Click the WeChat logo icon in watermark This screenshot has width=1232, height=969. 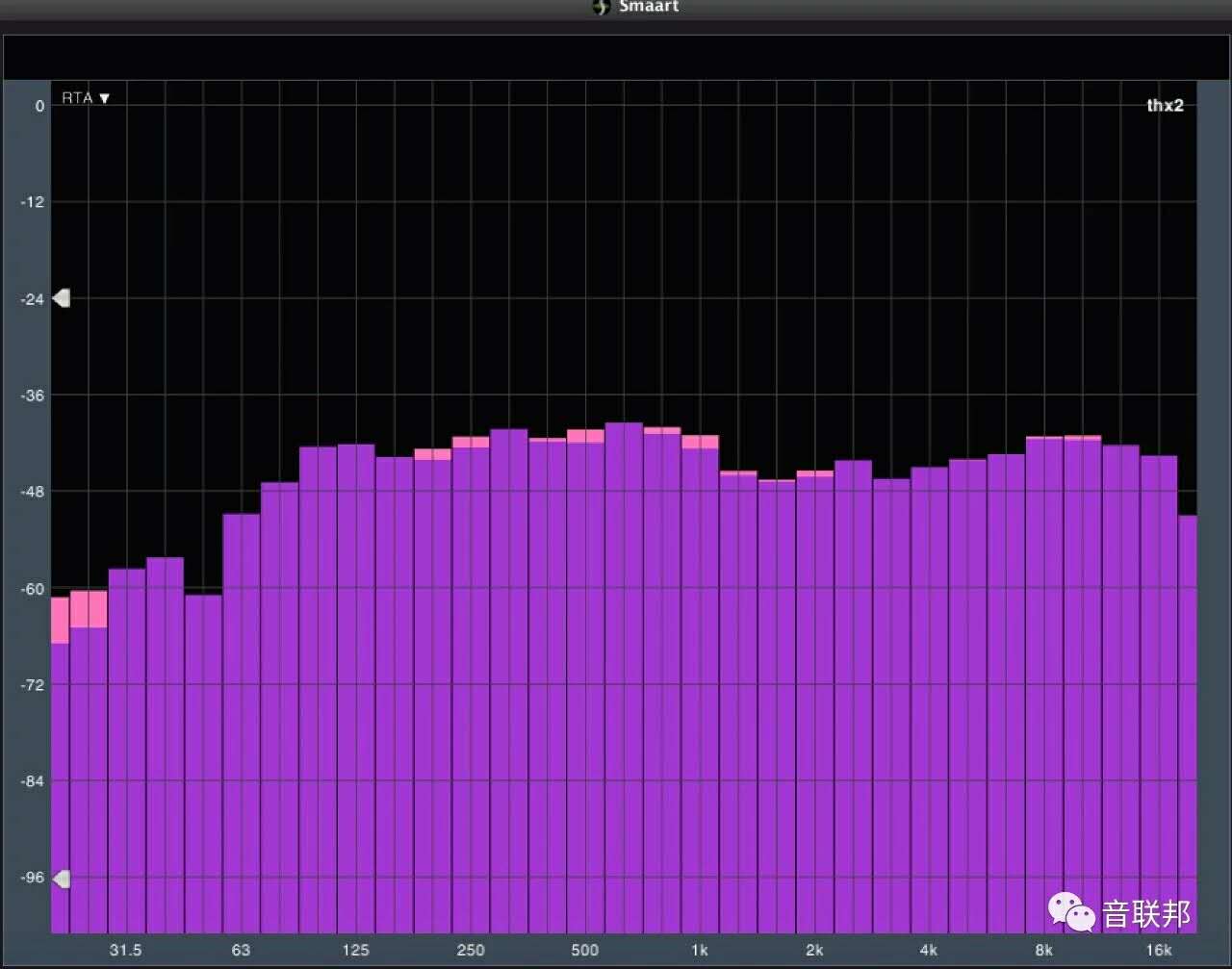tap(1071, 911)
